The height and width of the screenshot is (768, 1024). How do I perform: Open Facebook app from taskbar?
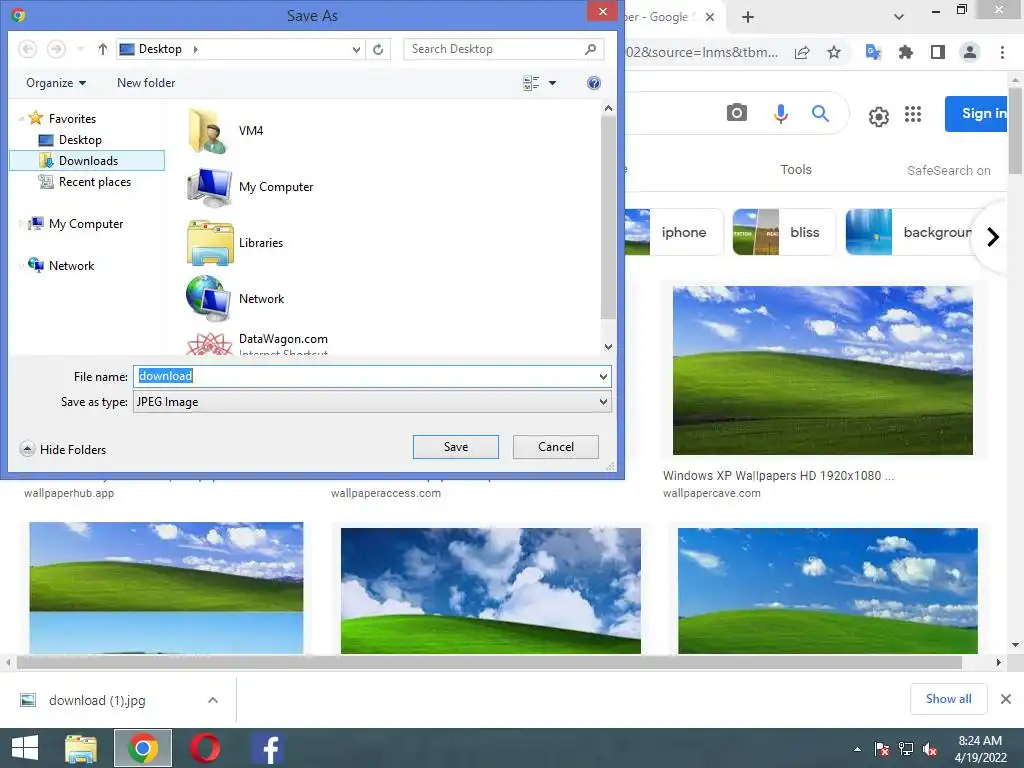267,748
